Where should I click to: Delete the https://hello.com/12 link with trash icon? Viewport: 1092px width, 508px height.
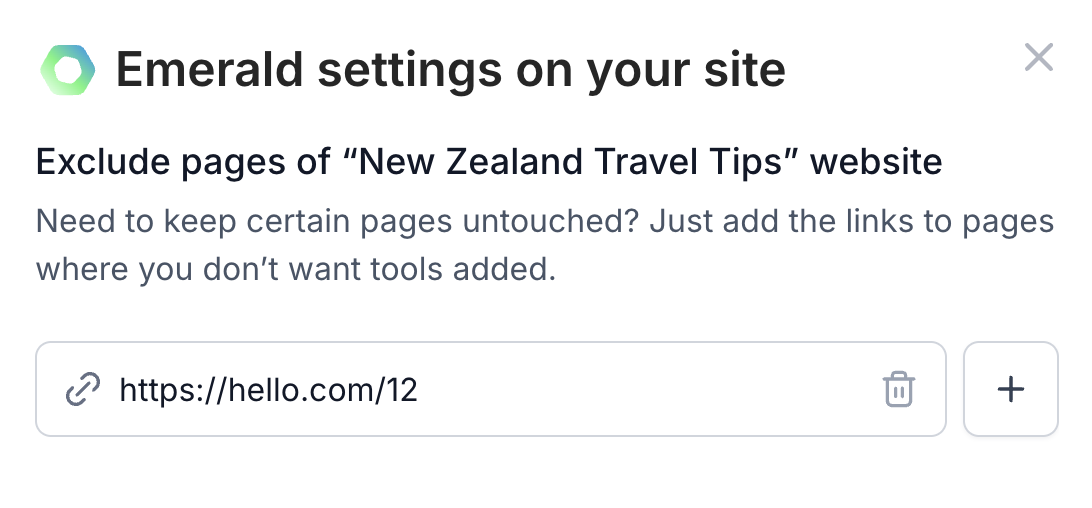(x=898, y=389)
